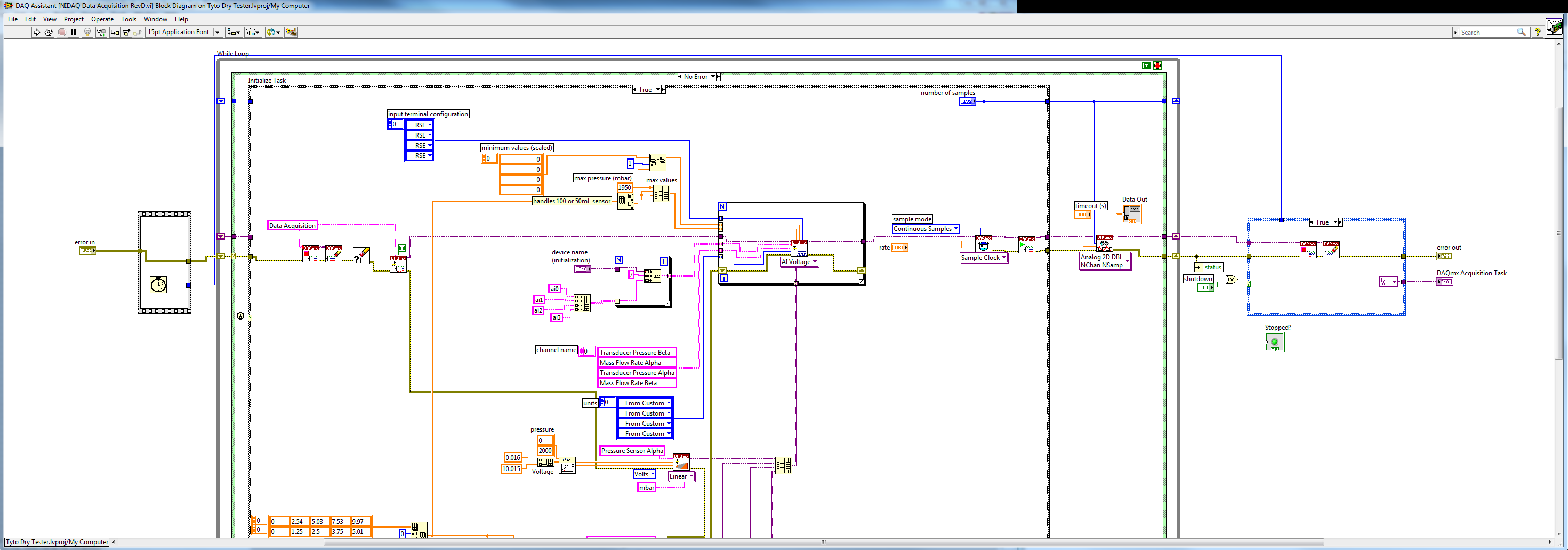
Task: Click the horizontal scrollbar thumb
Action: 823,542
